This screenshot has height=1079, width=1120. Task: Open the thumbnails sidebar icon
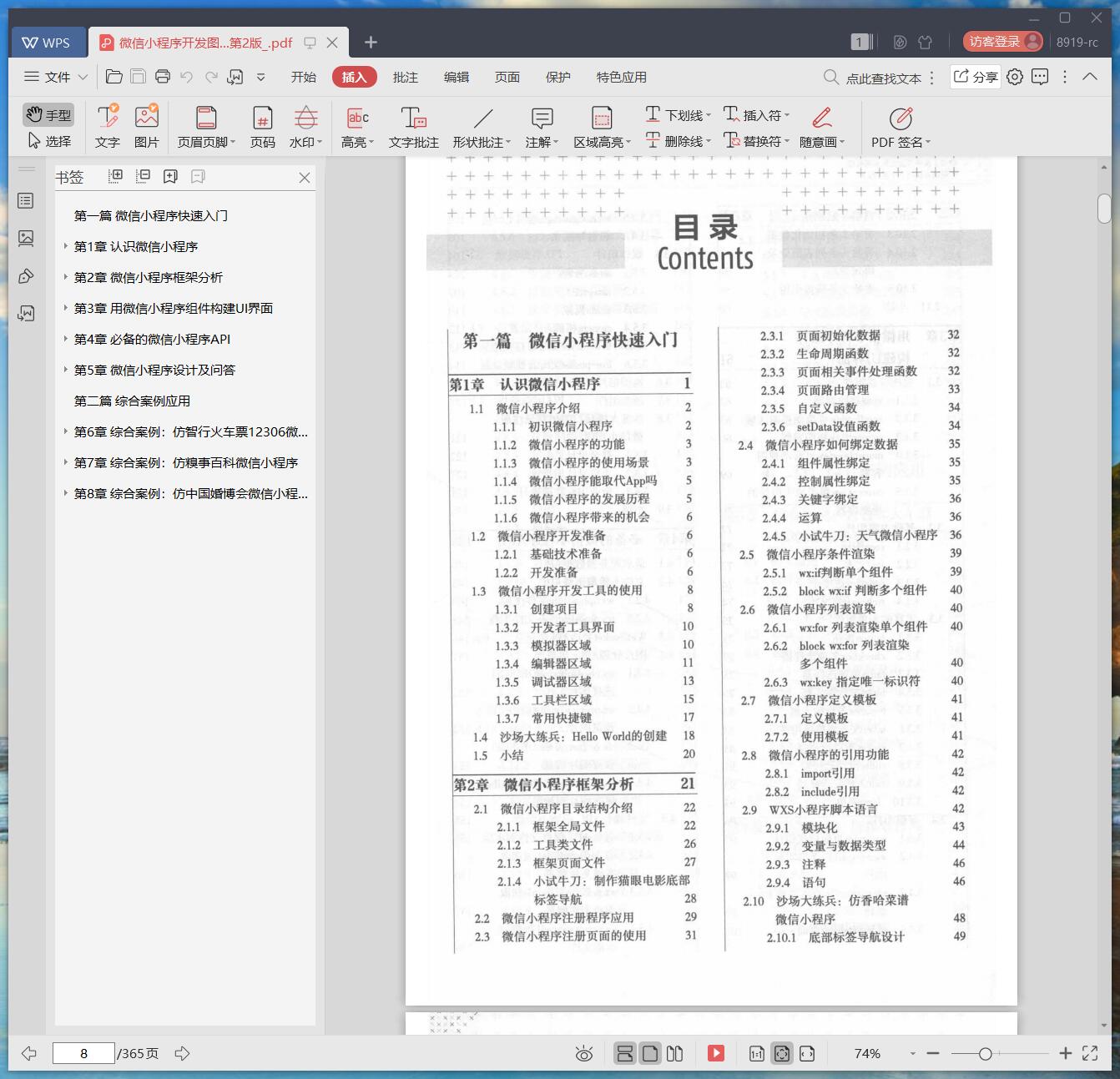26,239
